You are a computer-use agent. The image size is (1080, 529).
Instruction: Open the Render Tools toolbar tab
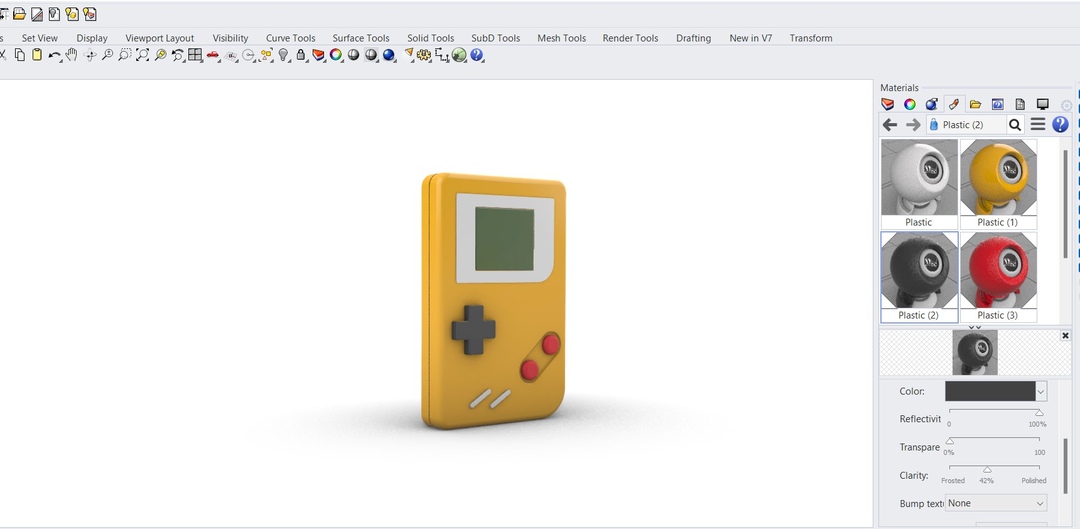pyautogui.click(x=630, y=38)
